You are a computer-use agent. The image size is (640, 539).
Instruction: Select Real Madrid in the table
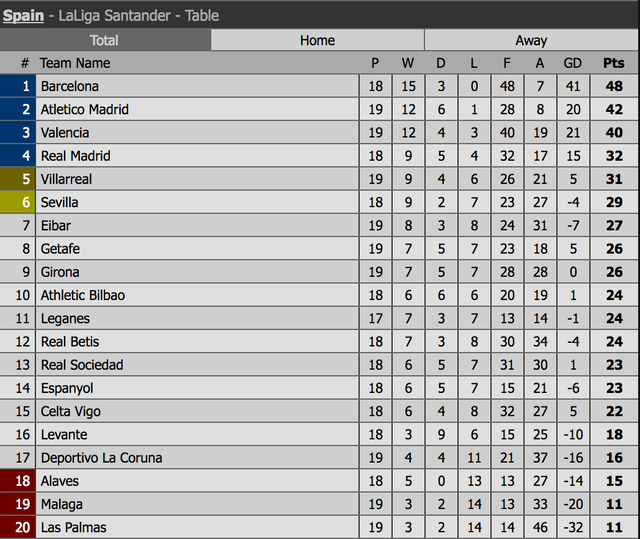[75, 156]
